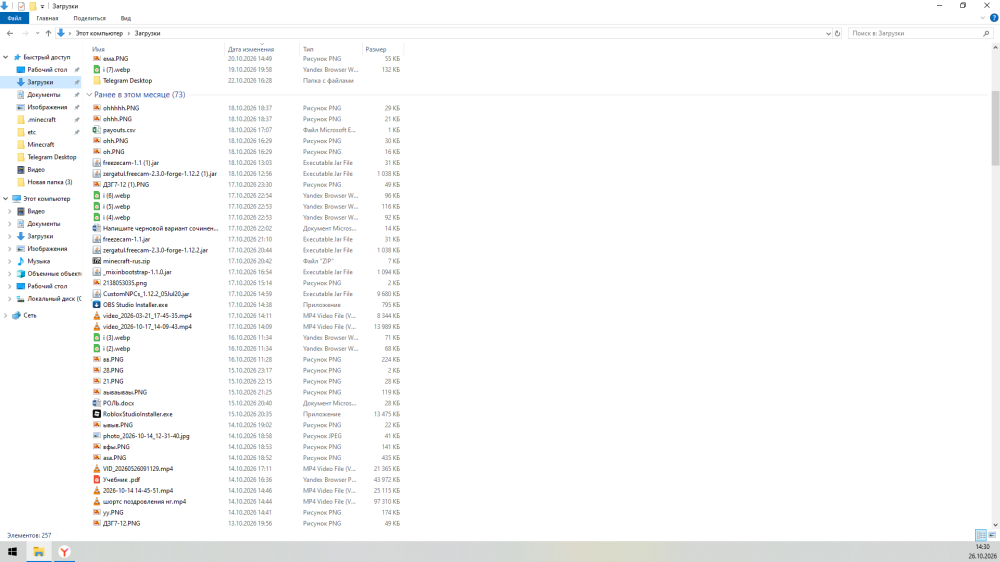Select the file _mixinbootstrap-1.1.0.jar
The width and height of the screenshot is (1000, 562).
(x=137, y=272)
